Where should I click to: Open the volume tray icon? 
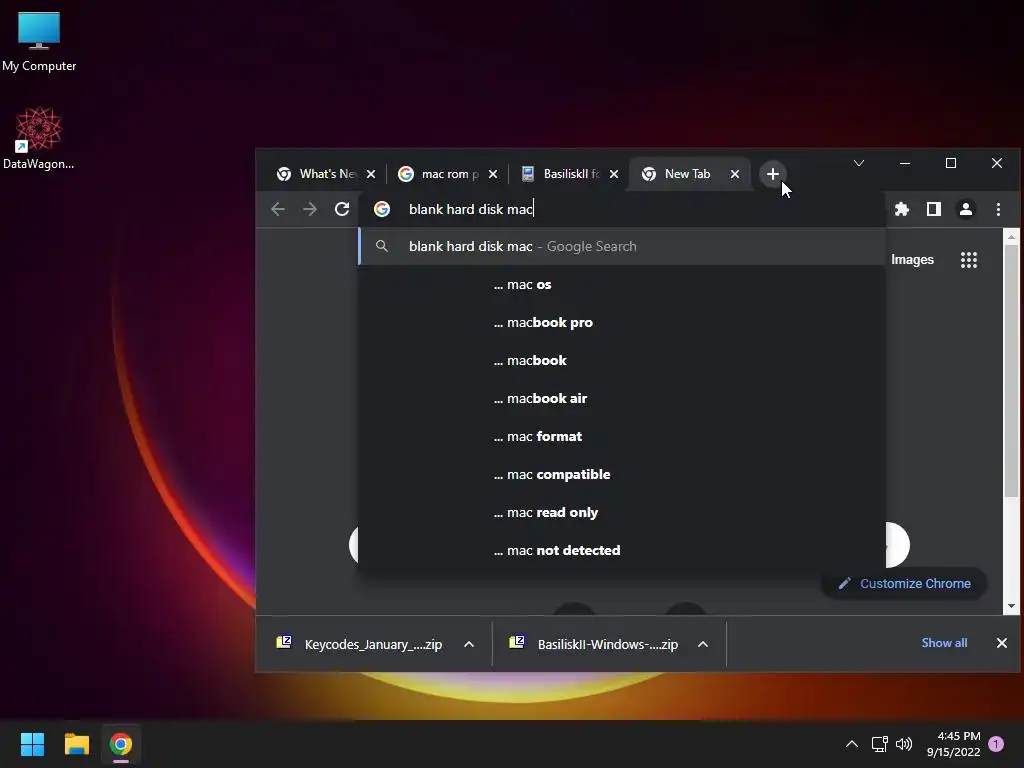coord(904,744)
